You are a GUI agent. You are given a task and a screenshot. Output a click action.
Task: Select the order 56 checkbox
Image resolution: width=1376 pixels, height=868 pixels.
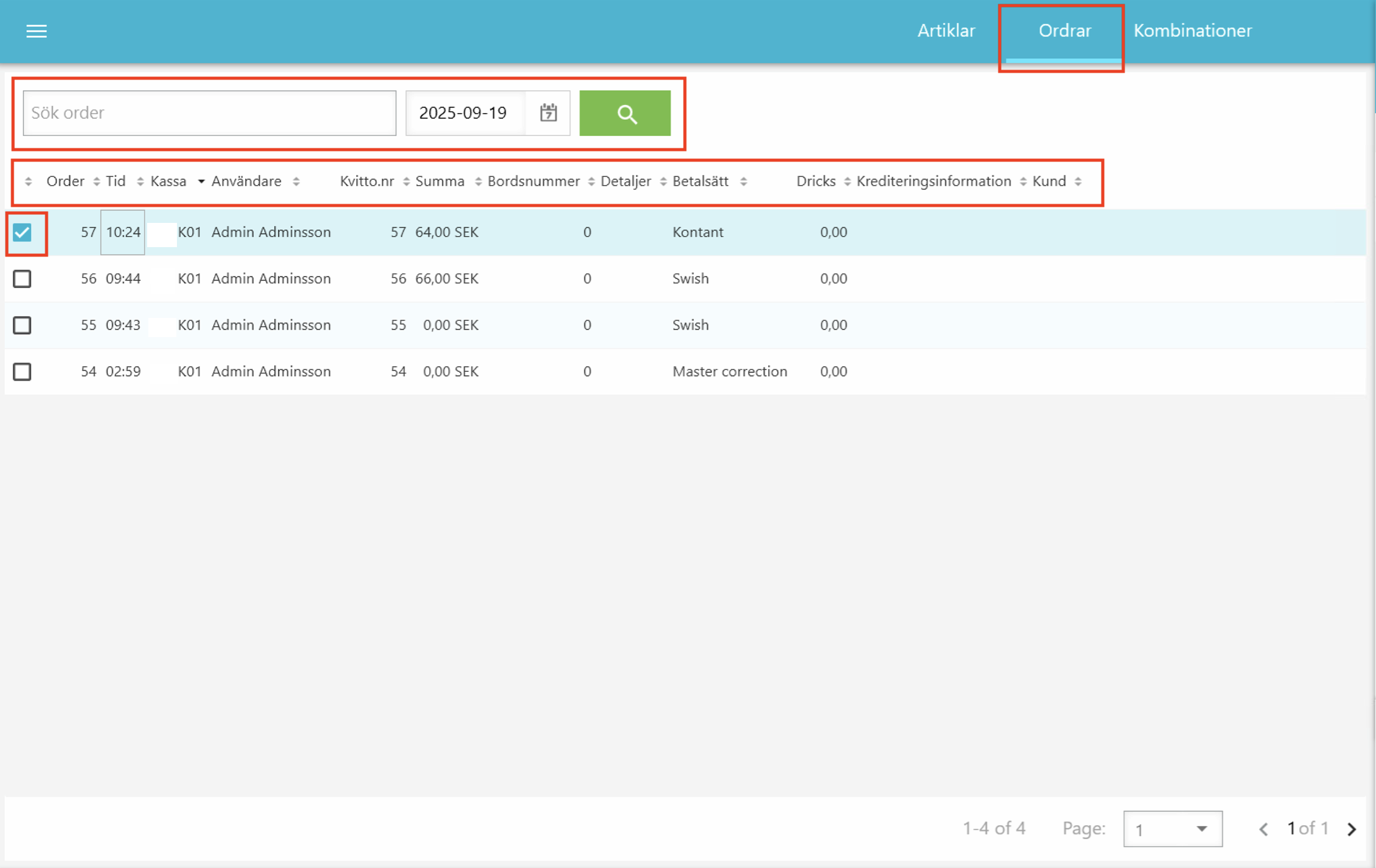tap(22, 279)
